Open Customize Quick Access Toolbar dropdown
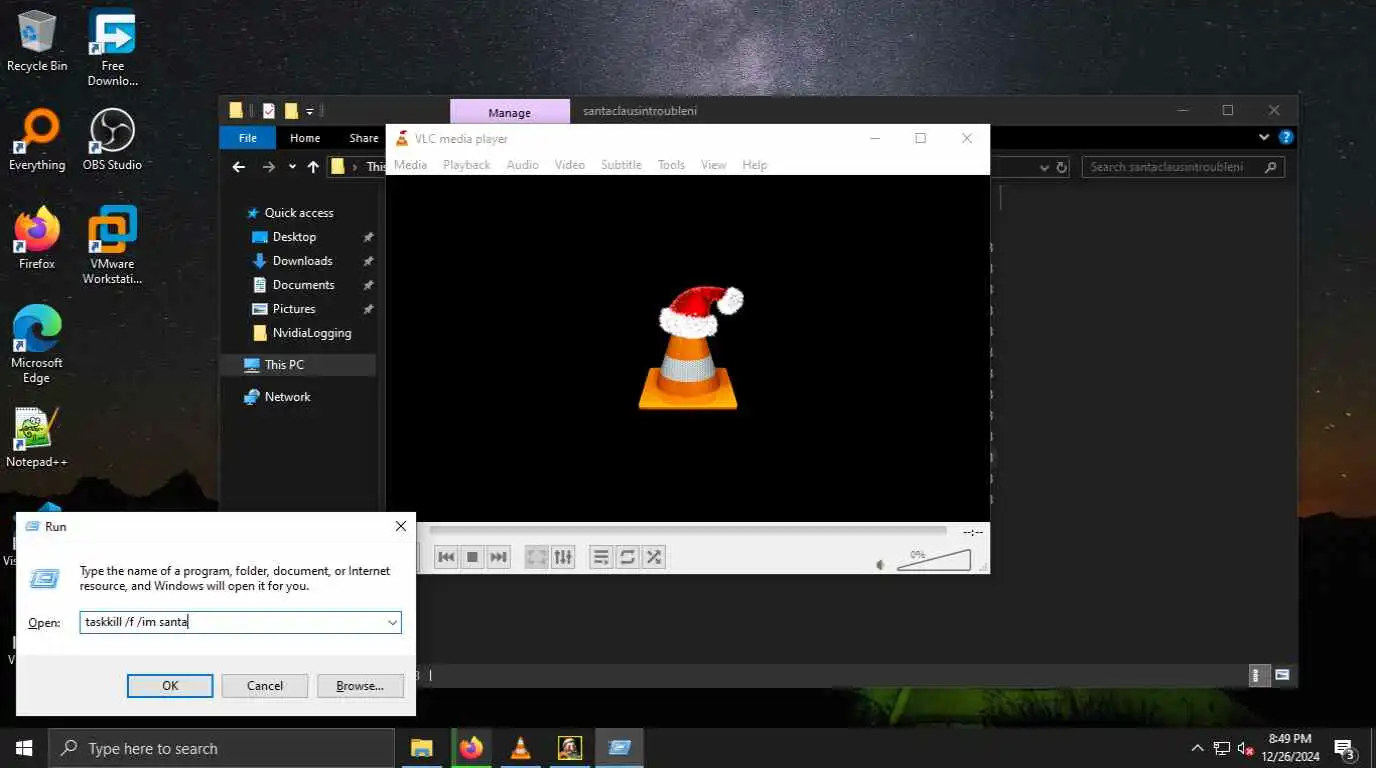Image resolution: width=1376 pixels, height=768 pixels. [310, 111]
